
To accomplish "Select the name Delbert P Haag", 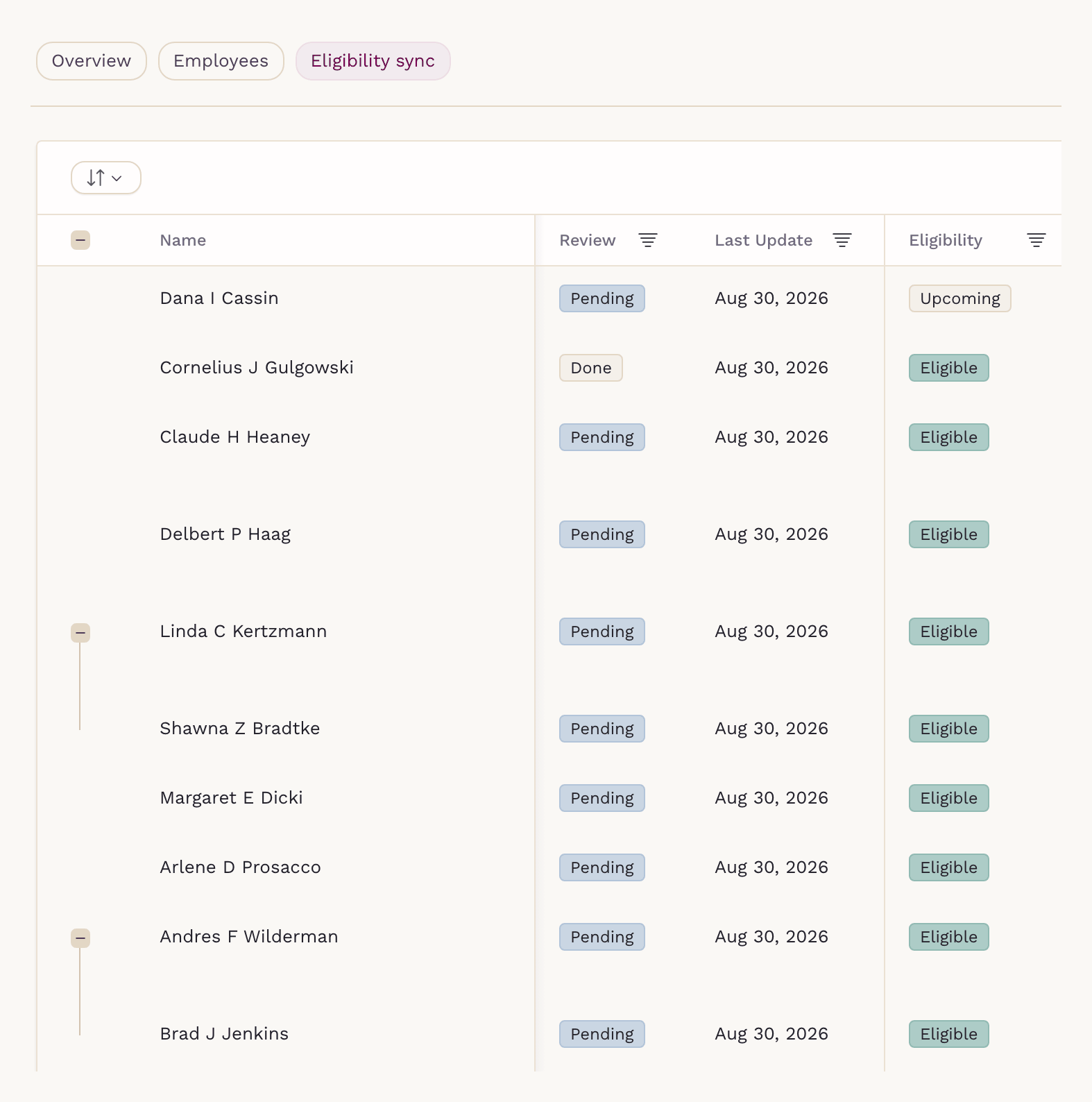I will point(225,534).
